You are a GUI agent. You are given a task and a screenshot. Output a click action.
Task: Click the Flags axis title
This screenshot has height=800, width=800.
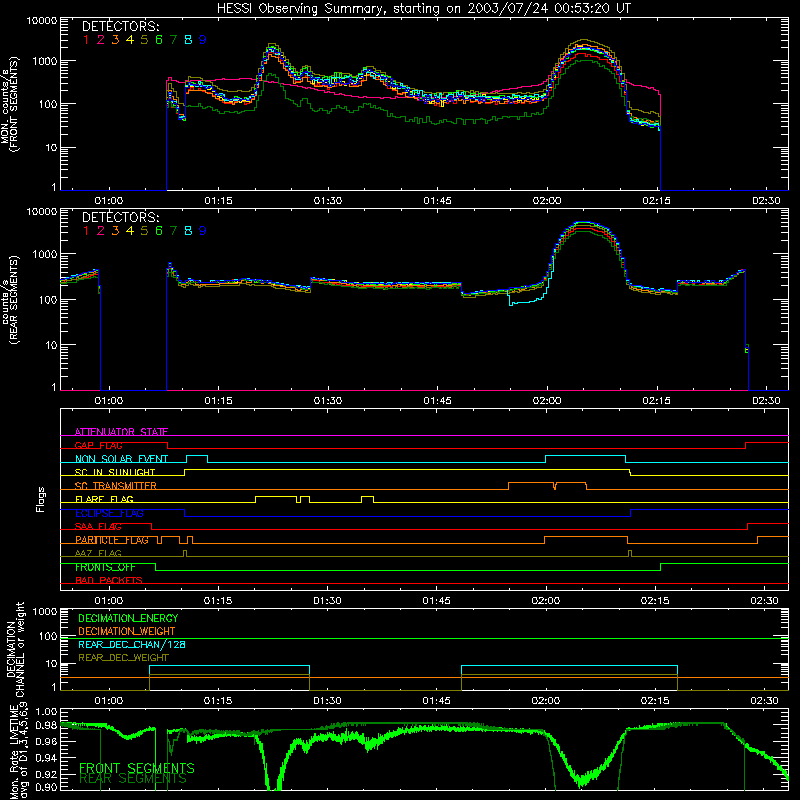(x=41, y=499)
